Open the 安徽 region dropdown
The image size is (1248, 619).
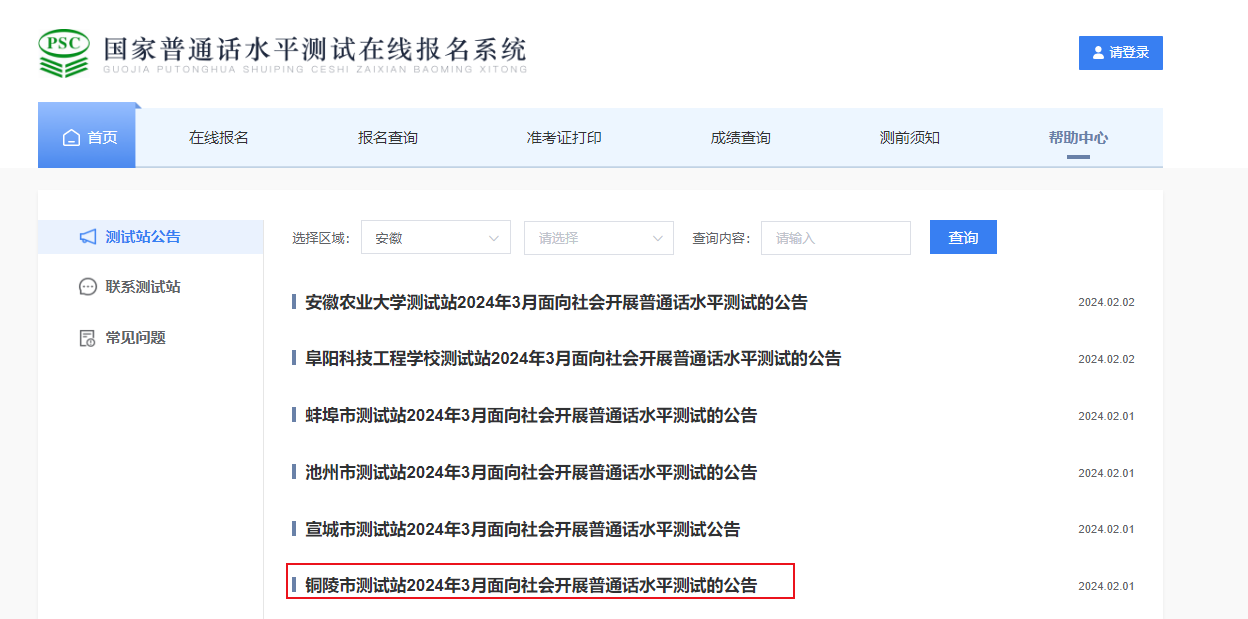coord(436,238)
